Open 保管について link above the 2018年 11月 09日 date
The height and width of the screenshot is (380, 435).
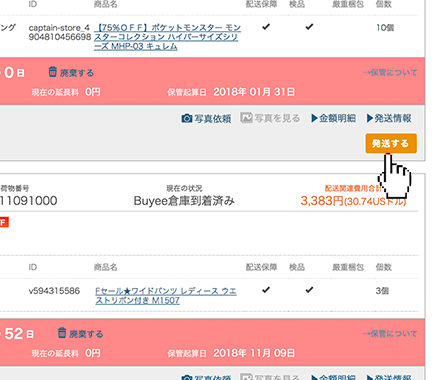pos(390,334)
